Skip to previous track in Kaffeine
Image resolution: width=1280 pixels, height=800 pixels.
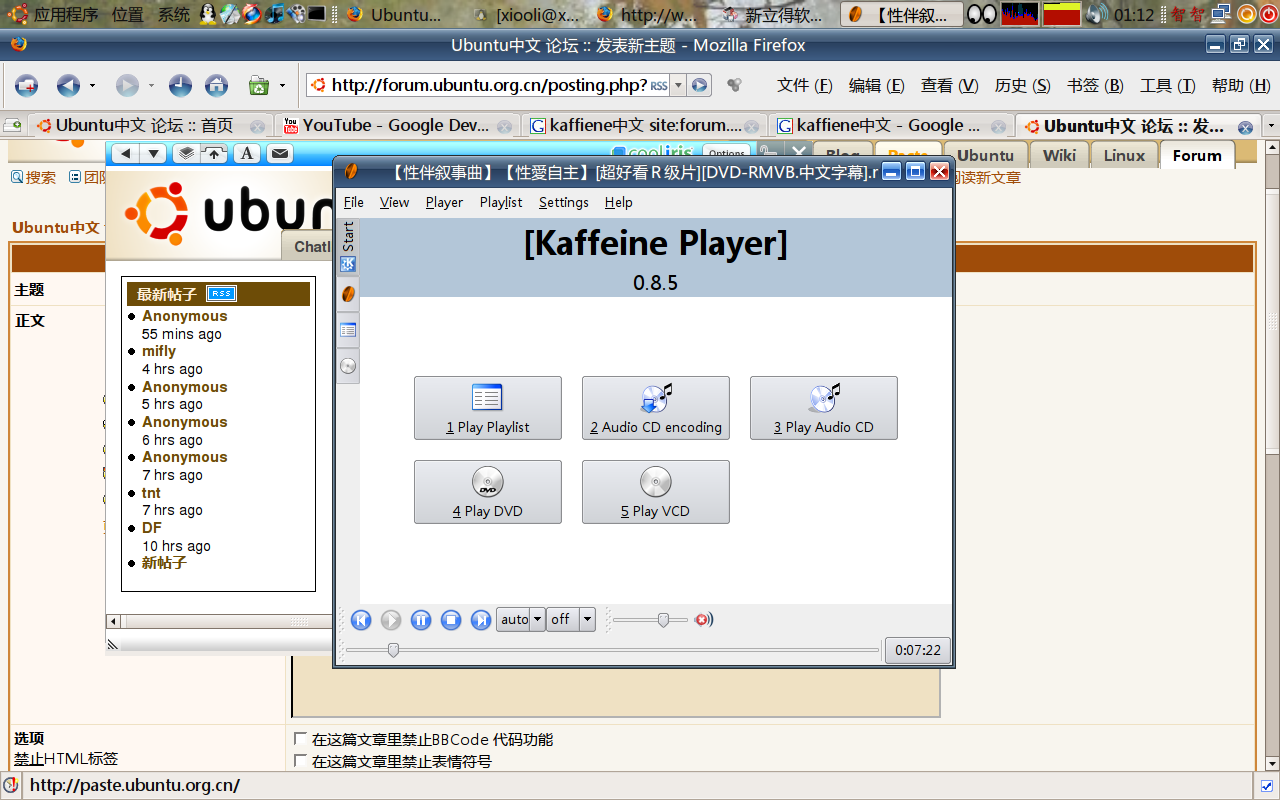point(361,620)
